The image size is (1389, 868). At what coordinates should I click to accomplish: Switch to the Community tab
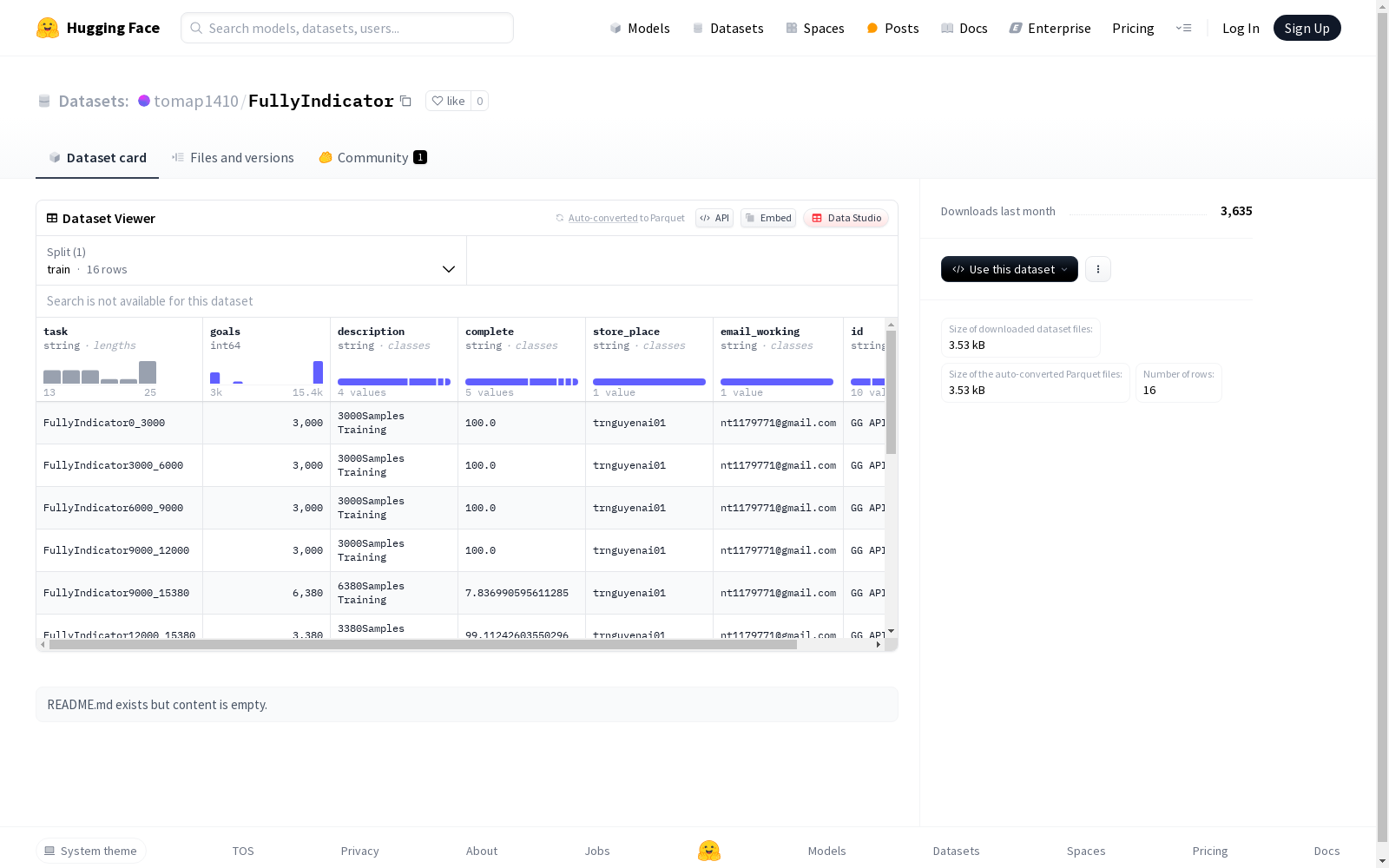[x=373, y=157]
